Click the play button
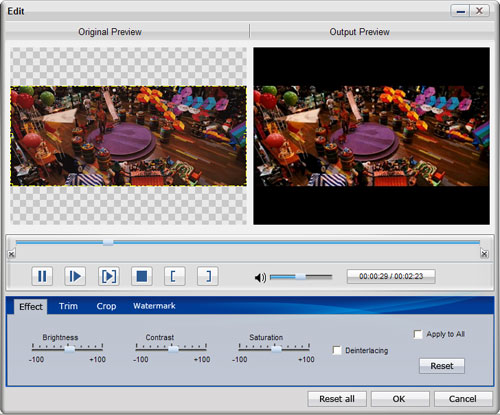 [75, 276]
